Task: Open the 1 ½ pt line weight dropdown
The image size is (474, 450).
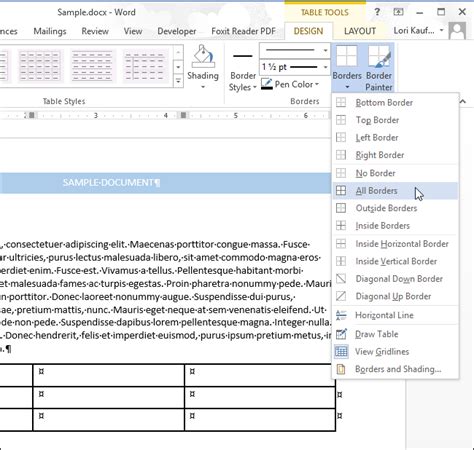Action: click(325, 67)
